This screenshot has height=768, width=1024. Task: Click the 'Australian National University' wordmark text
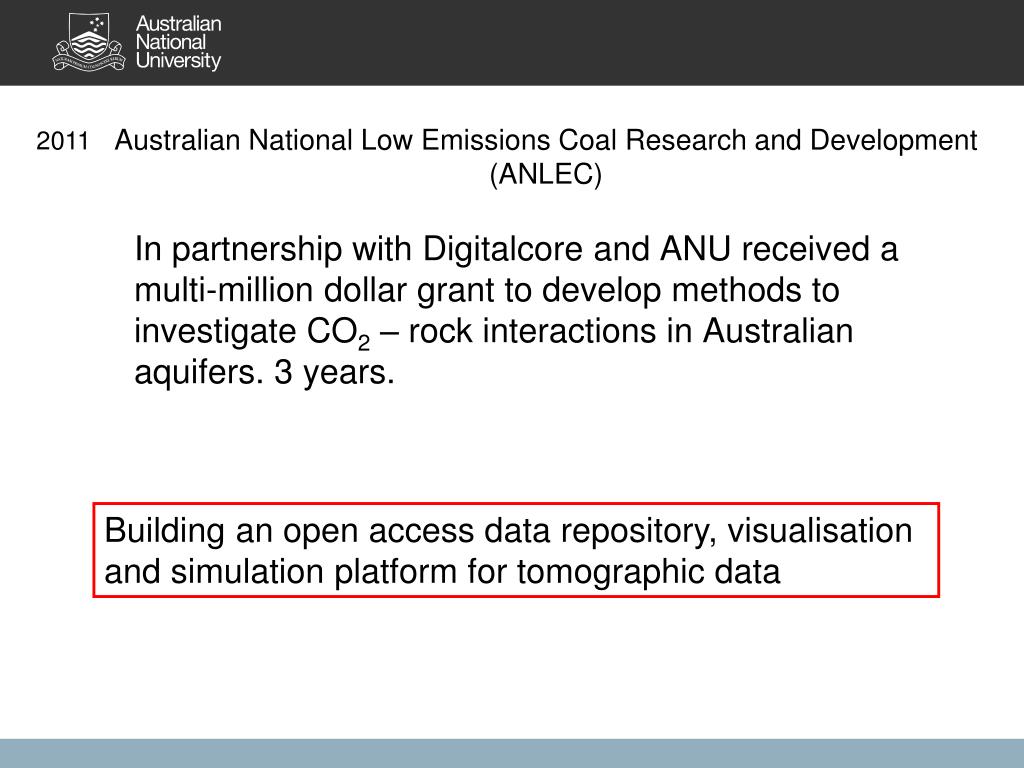pyautogui.click(x=178, y=42)
